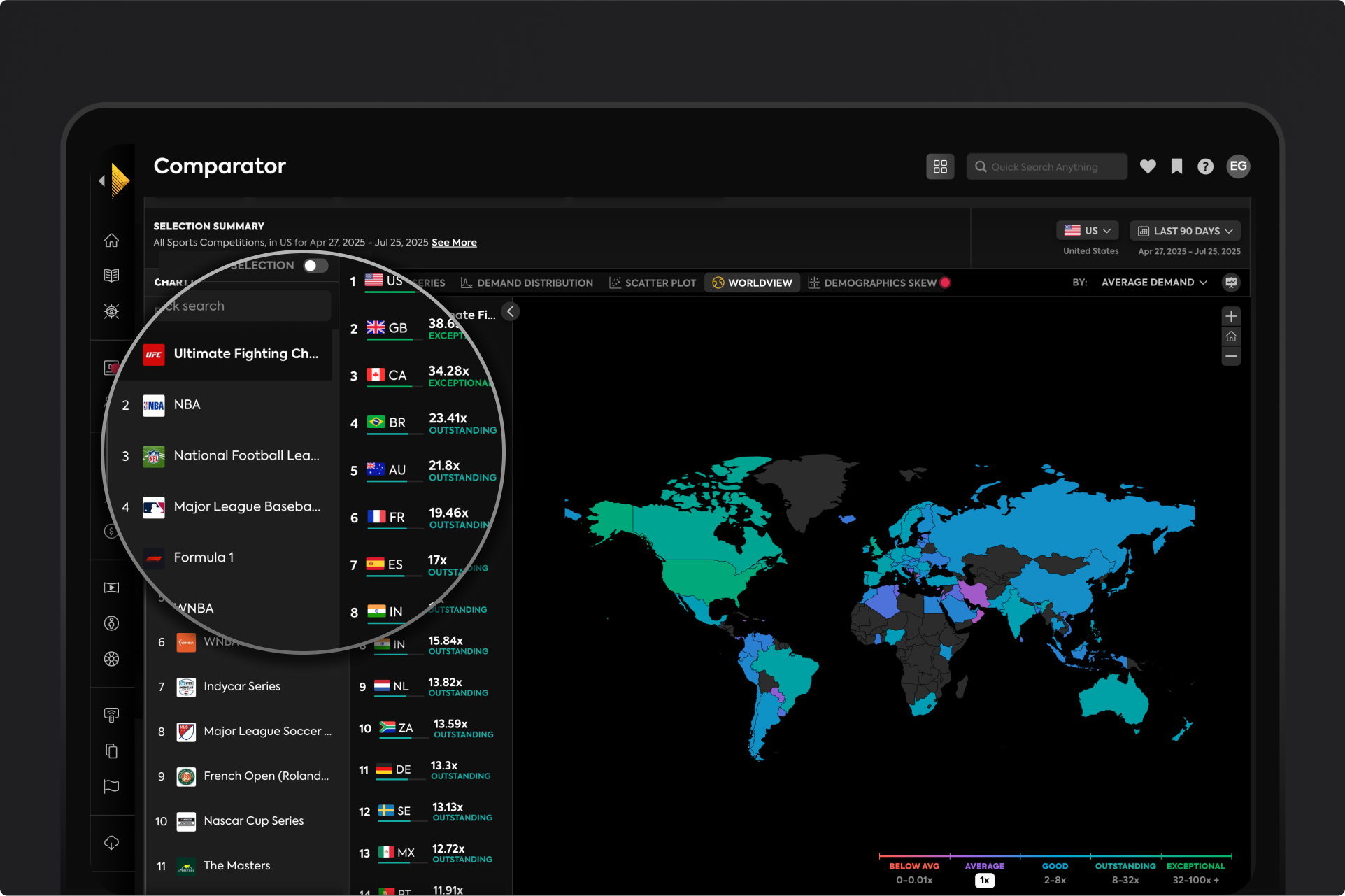The width and height of the screenshot is (1345, 896).
Task: Click the See More link
Action: [454, 243]
